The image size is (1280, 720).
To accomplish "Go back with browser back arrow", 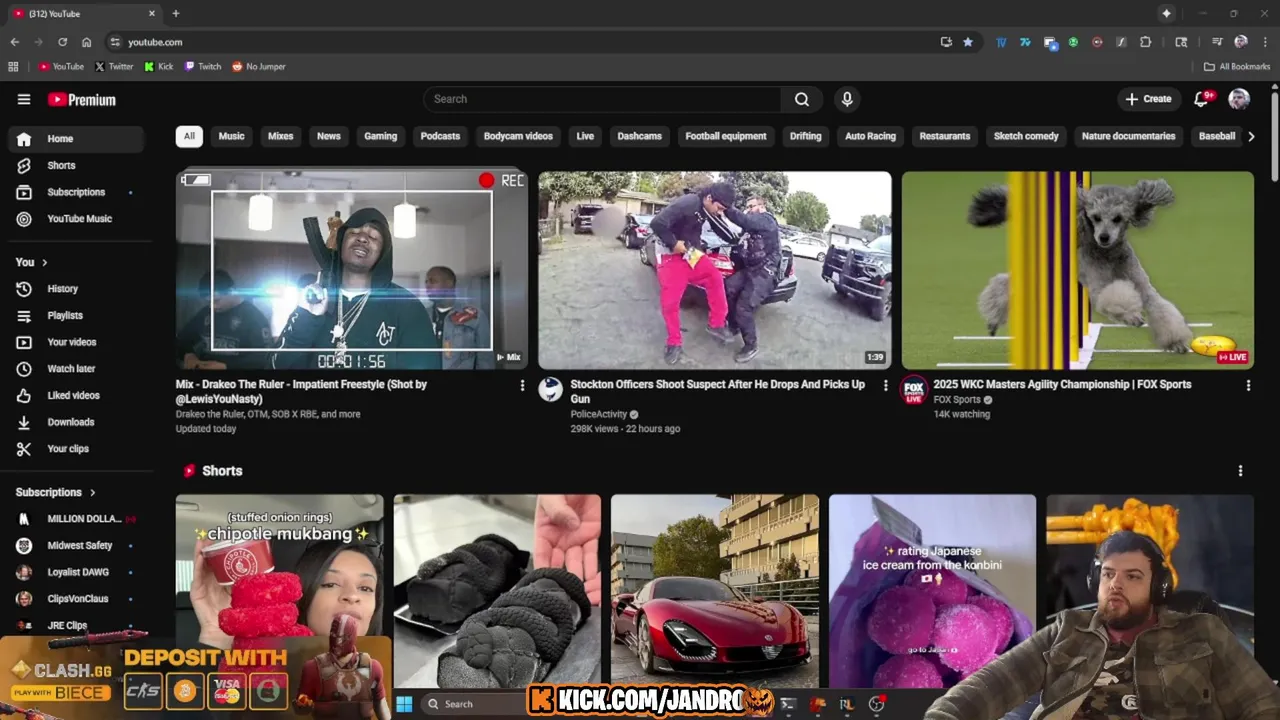I will pyautogui.click(x=14, y=42).
